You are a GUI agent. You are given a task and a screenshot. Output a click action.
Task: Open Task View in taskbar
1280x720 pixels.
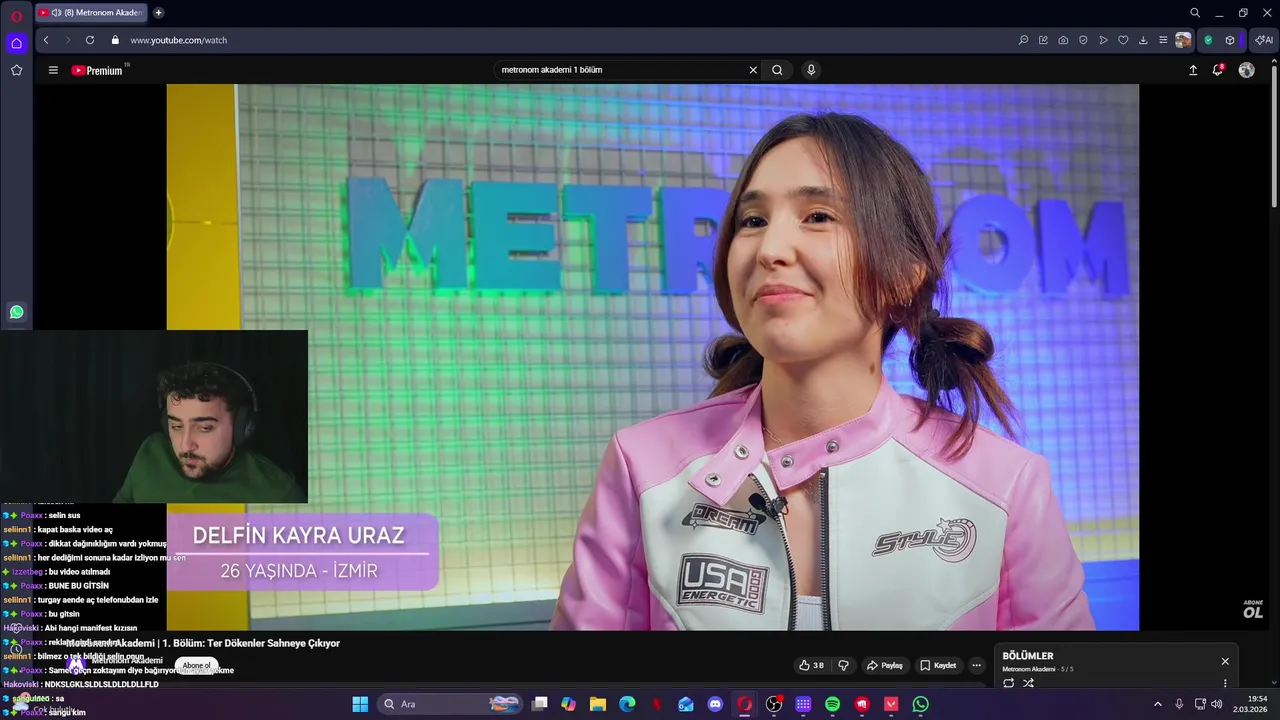tap(540, 704)
